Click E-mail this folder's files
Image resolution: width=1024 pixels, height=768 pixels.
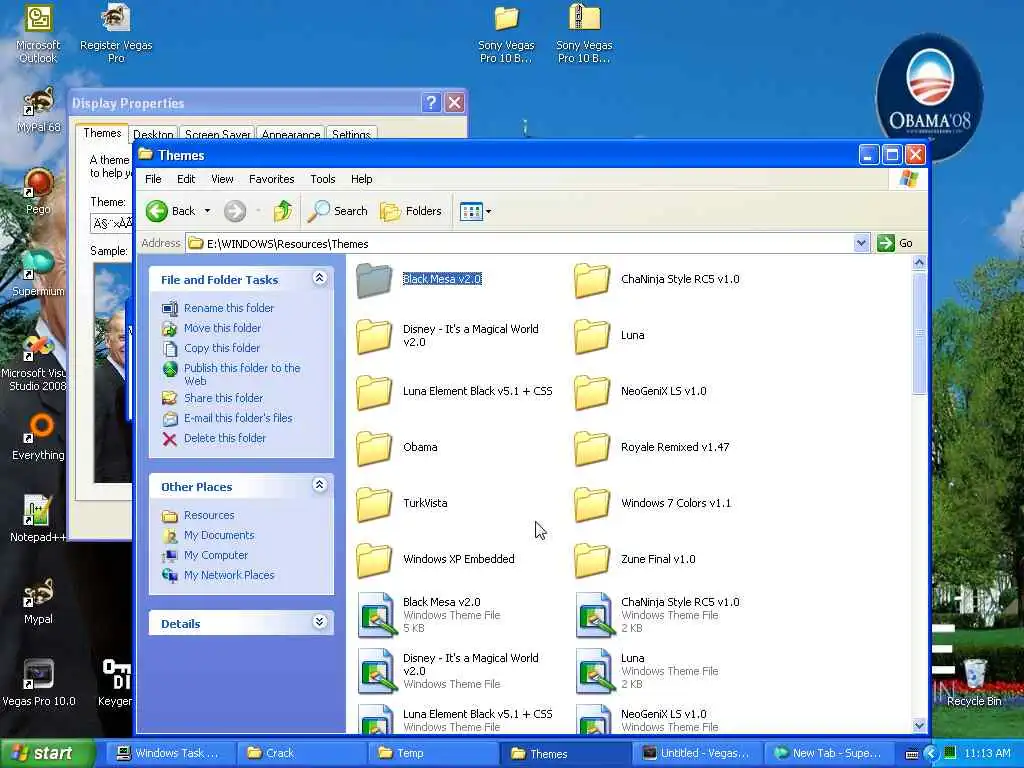click(238, 418)
